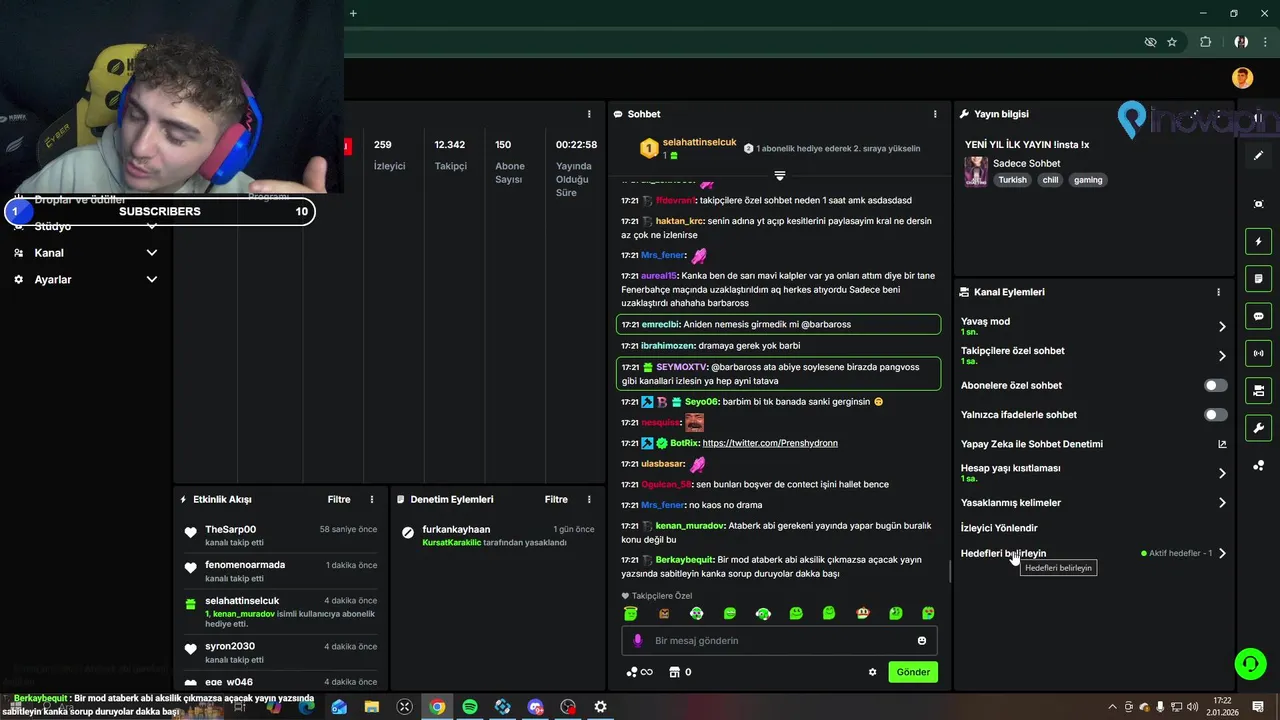
Task: Collapse the chat leaderboard arrow
Action: (x=780, y=175)
